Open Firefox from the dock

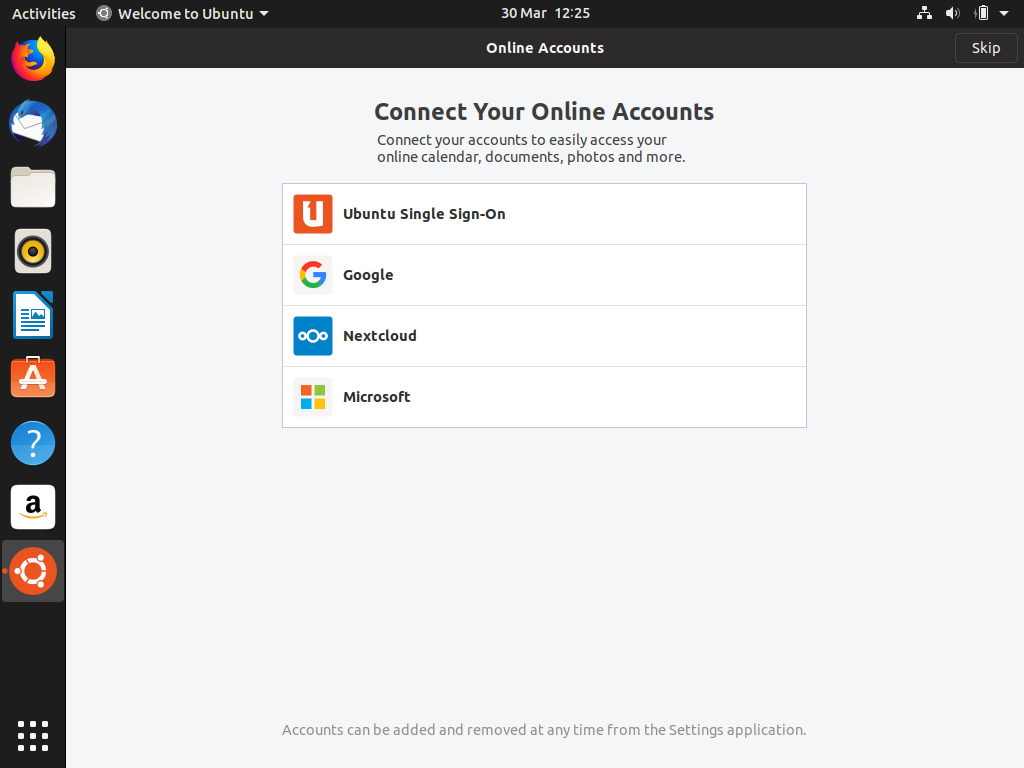(x=33, y=59)
